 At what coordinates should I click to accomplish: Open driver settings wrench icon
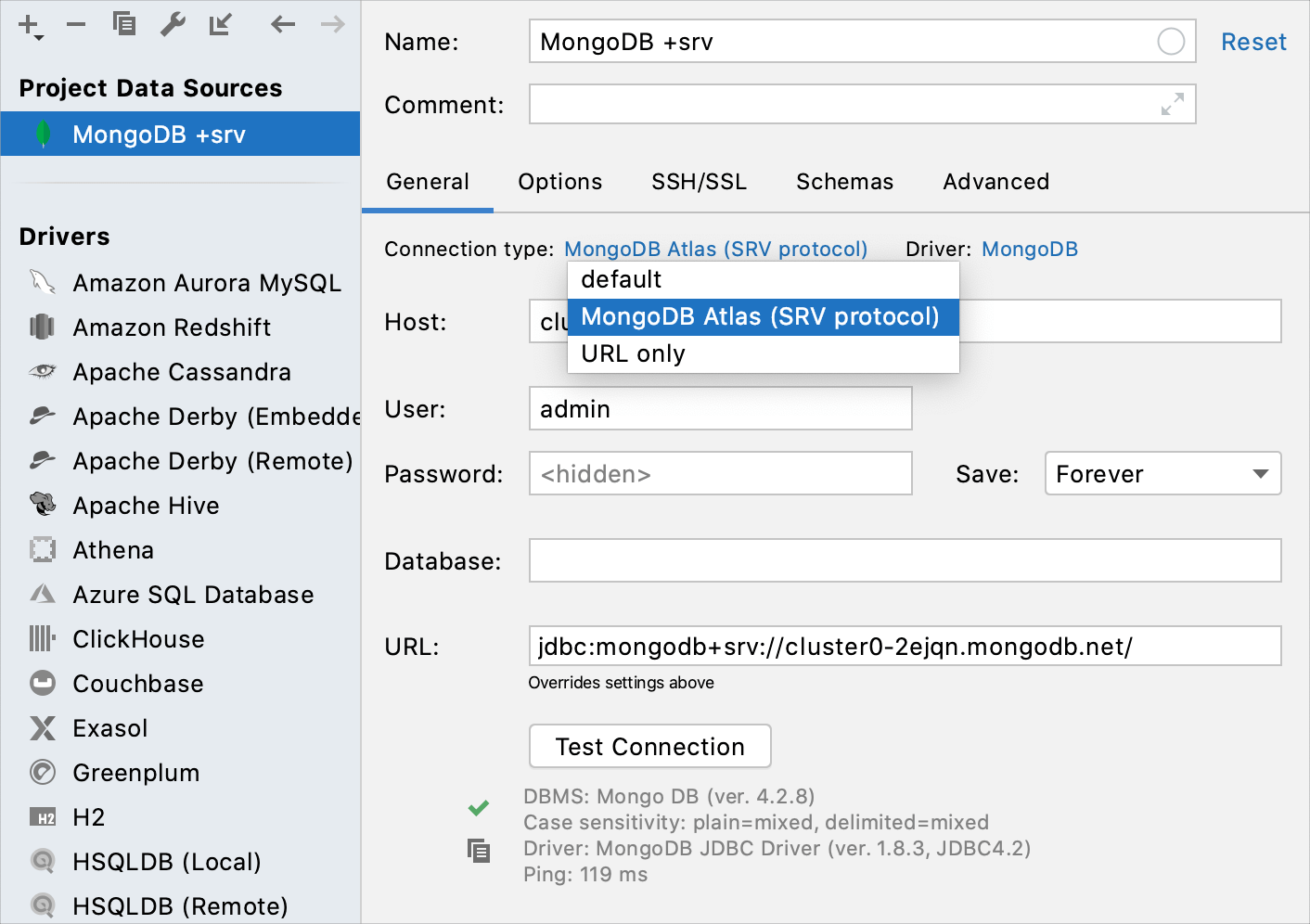[173, 24]
